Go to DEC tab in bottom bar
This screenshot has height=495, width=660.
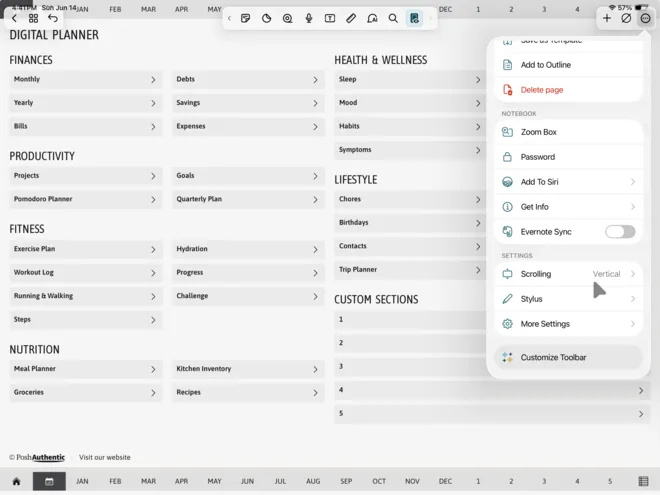coord(445,481)
